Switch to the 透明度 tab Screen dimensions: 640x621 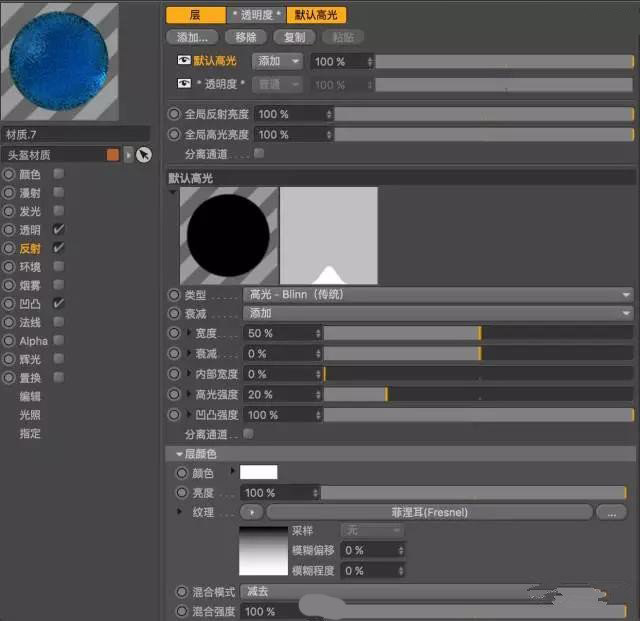[256, 15]
